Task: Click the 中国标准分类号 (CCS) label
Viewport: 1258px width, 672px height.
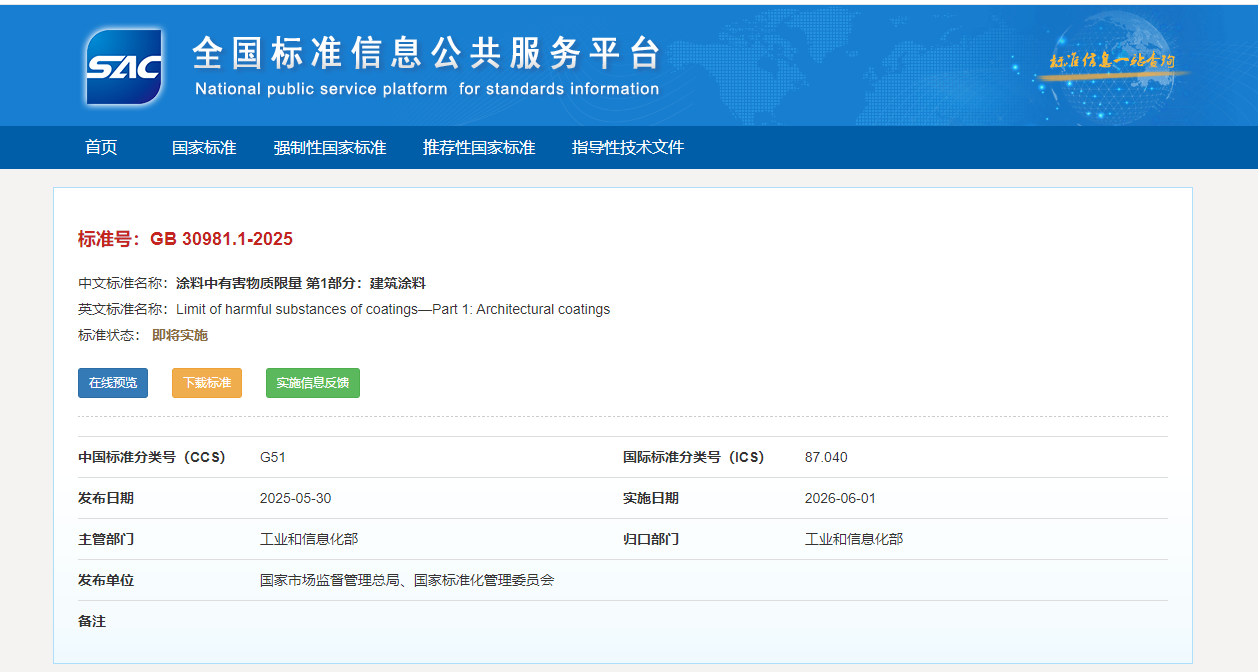Action: pyautogui.click(x=152, y=457)
